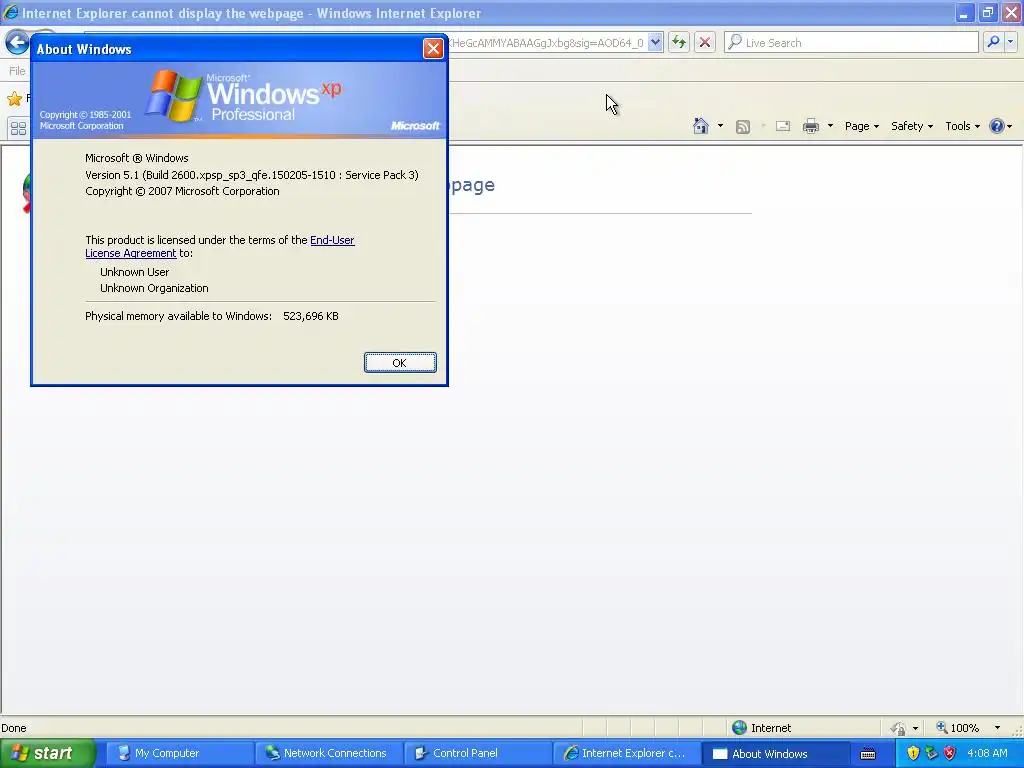Click the 'Unknown Organization' text
1024x768 pixels.
coord(154,288)
